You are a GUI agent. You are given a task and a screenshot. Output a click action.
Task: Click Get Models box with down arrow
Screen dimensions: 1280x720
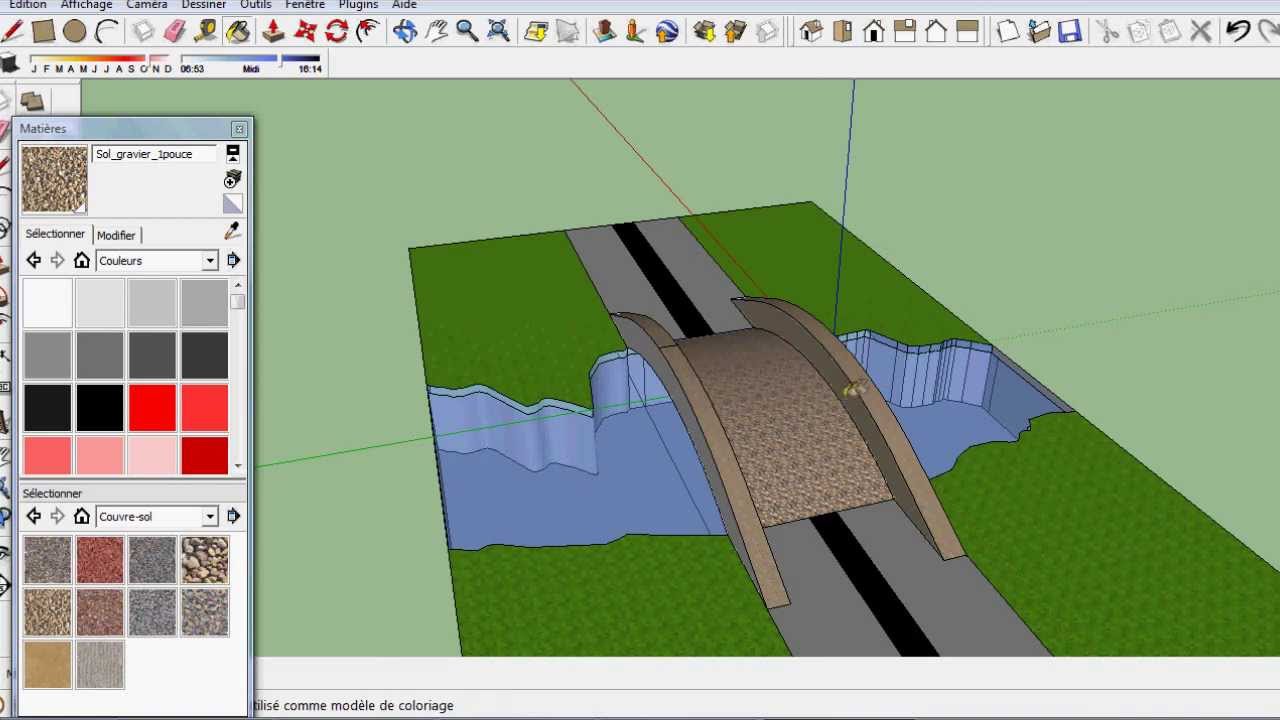[x=704, y=32]
